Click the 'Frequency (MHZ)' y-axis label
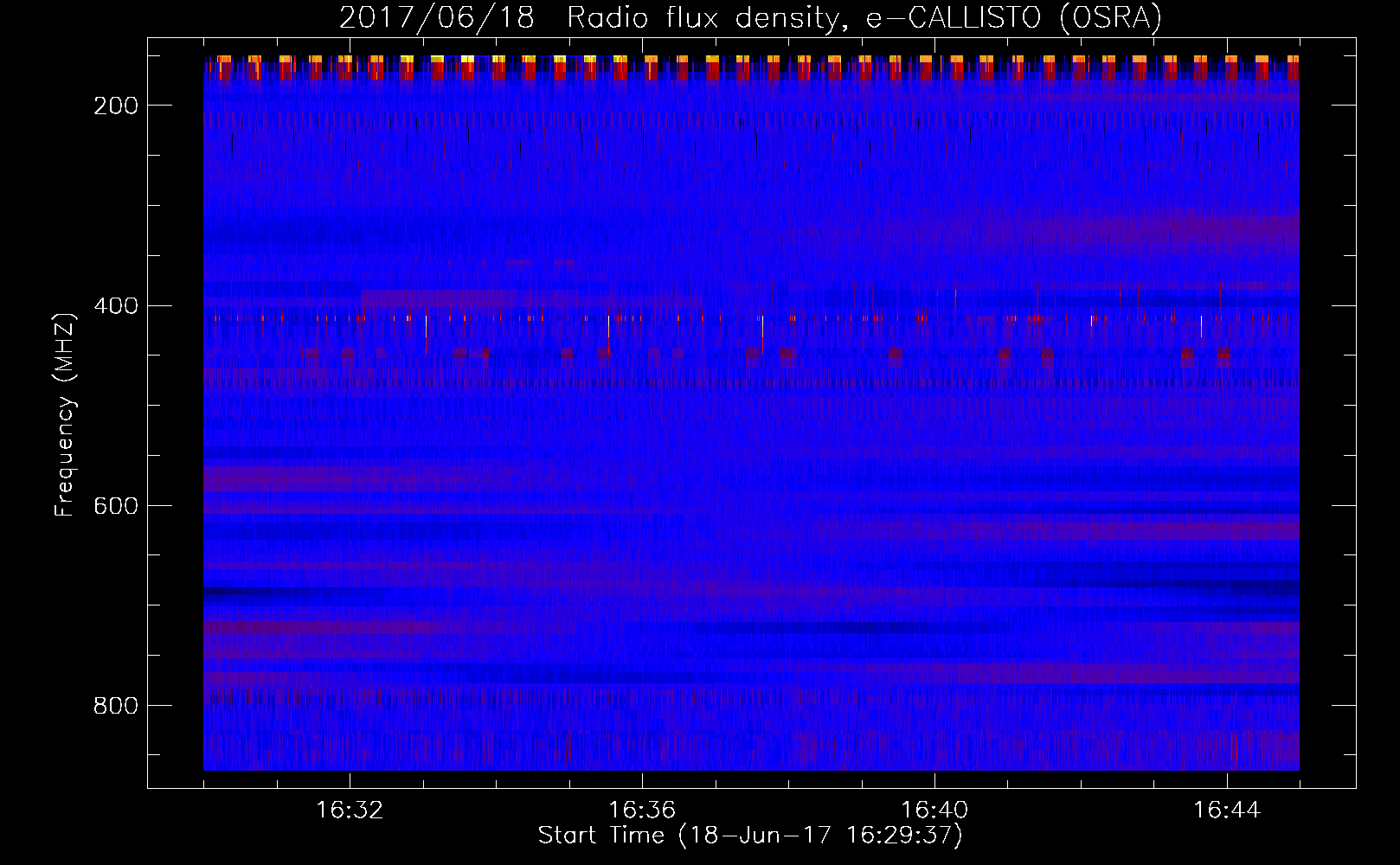 click(65, 414)
